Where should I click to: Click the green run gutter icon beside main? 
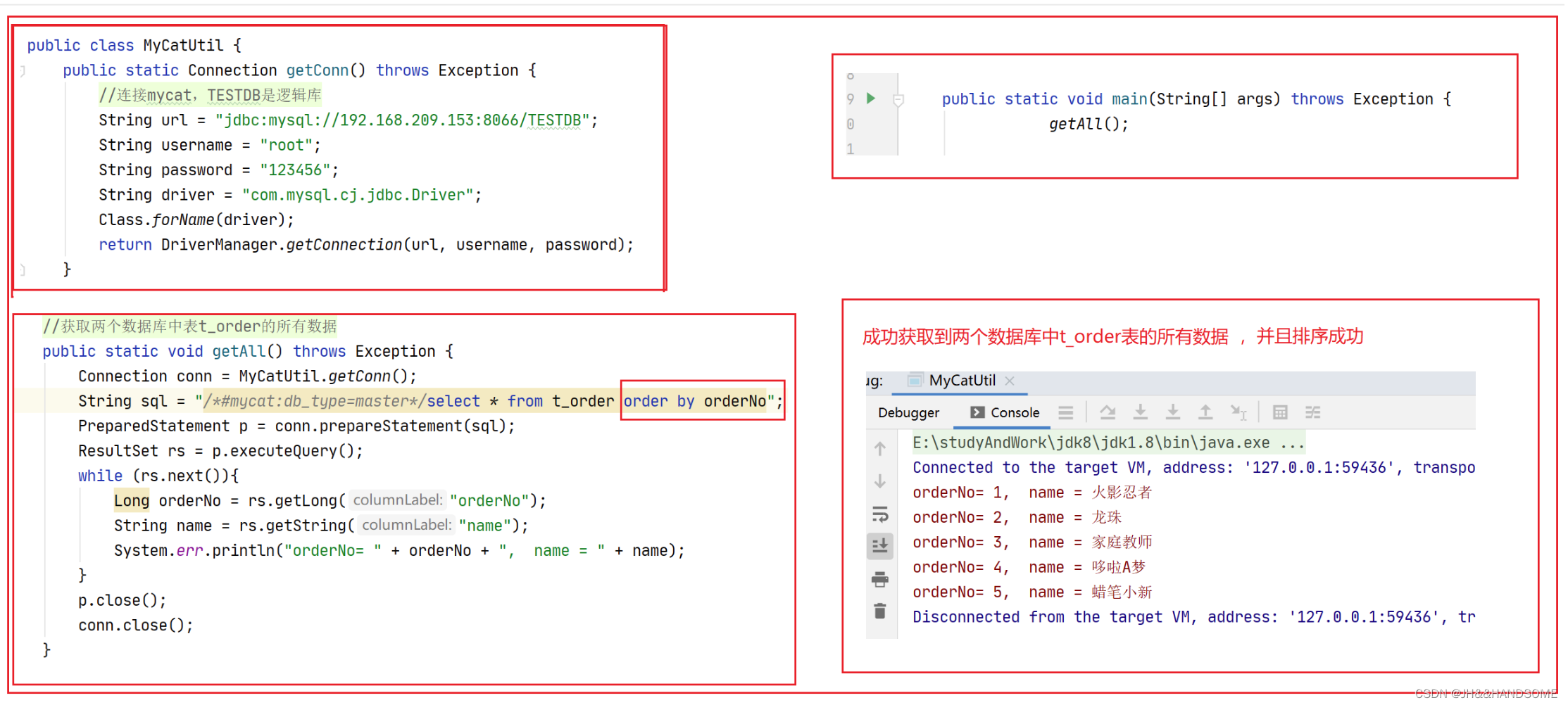[x=871, y=99]
